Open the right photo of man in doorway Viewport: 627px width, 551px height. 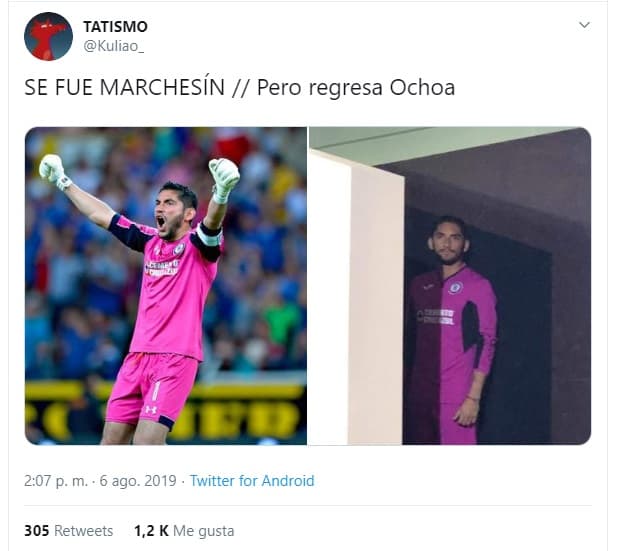pos(450,285)
